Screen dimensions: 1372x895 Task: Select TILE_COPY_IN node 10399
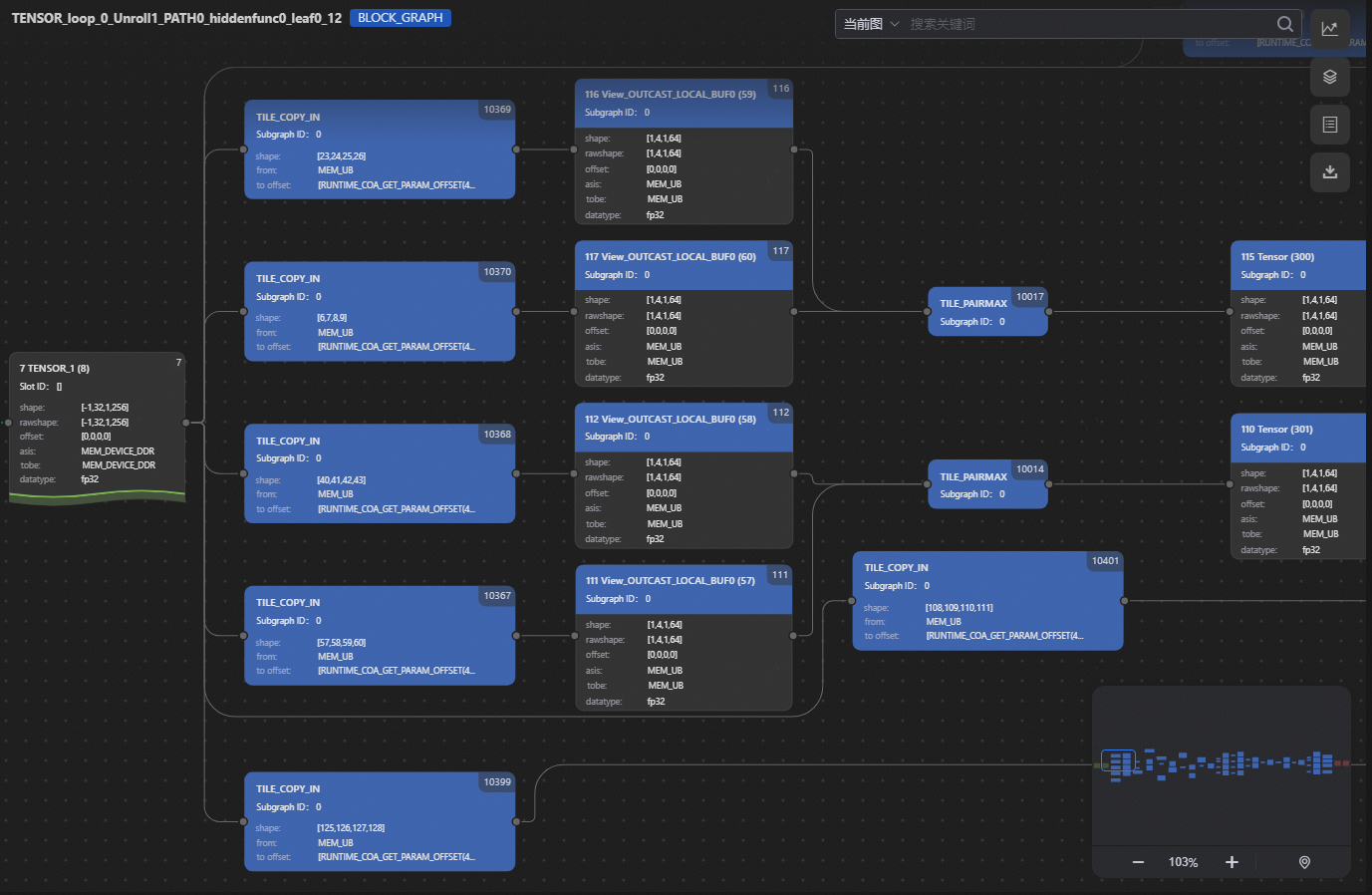coord(380,821)
